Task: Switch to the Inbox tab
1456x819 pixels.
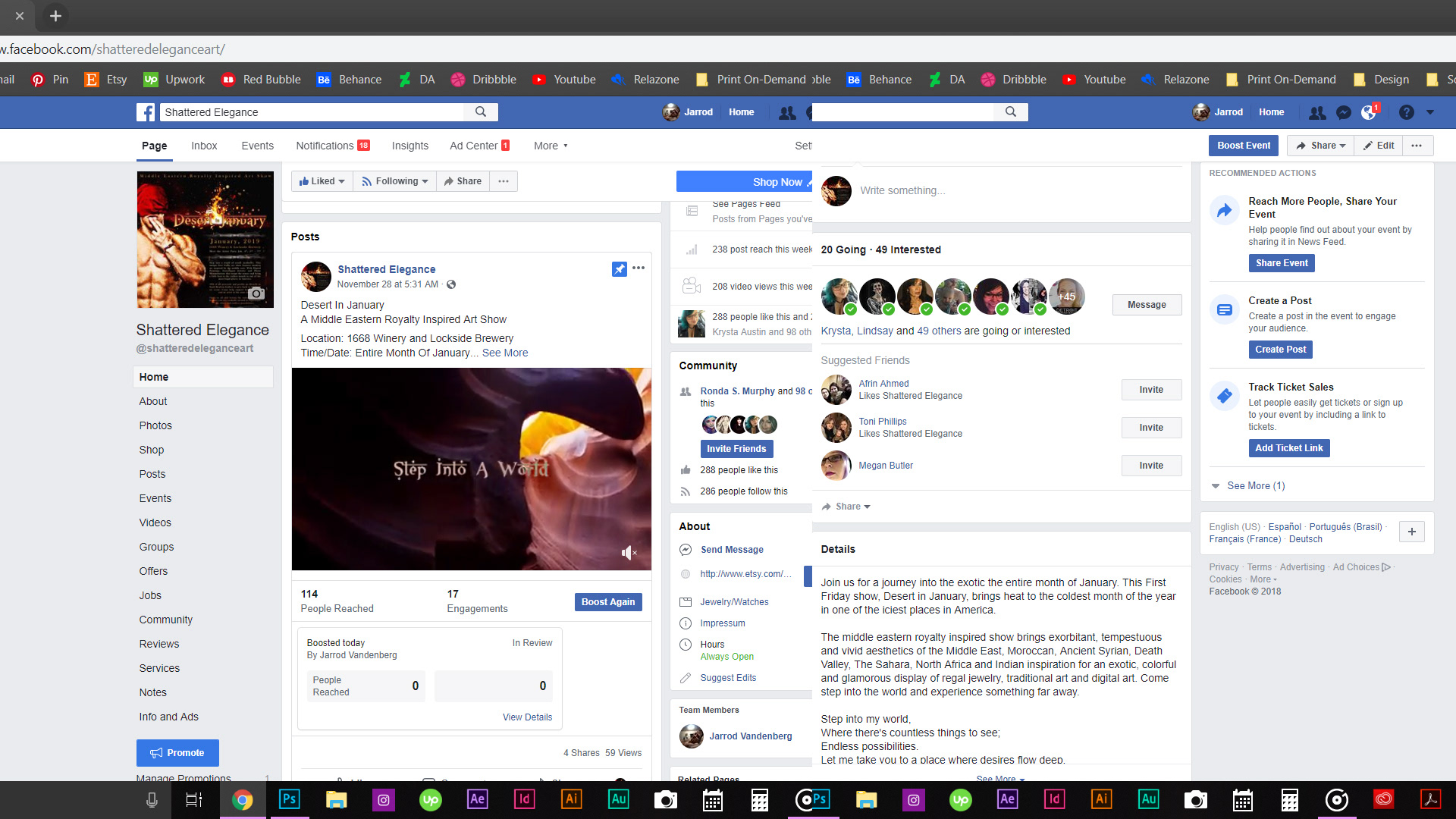Action: point(204,146)
